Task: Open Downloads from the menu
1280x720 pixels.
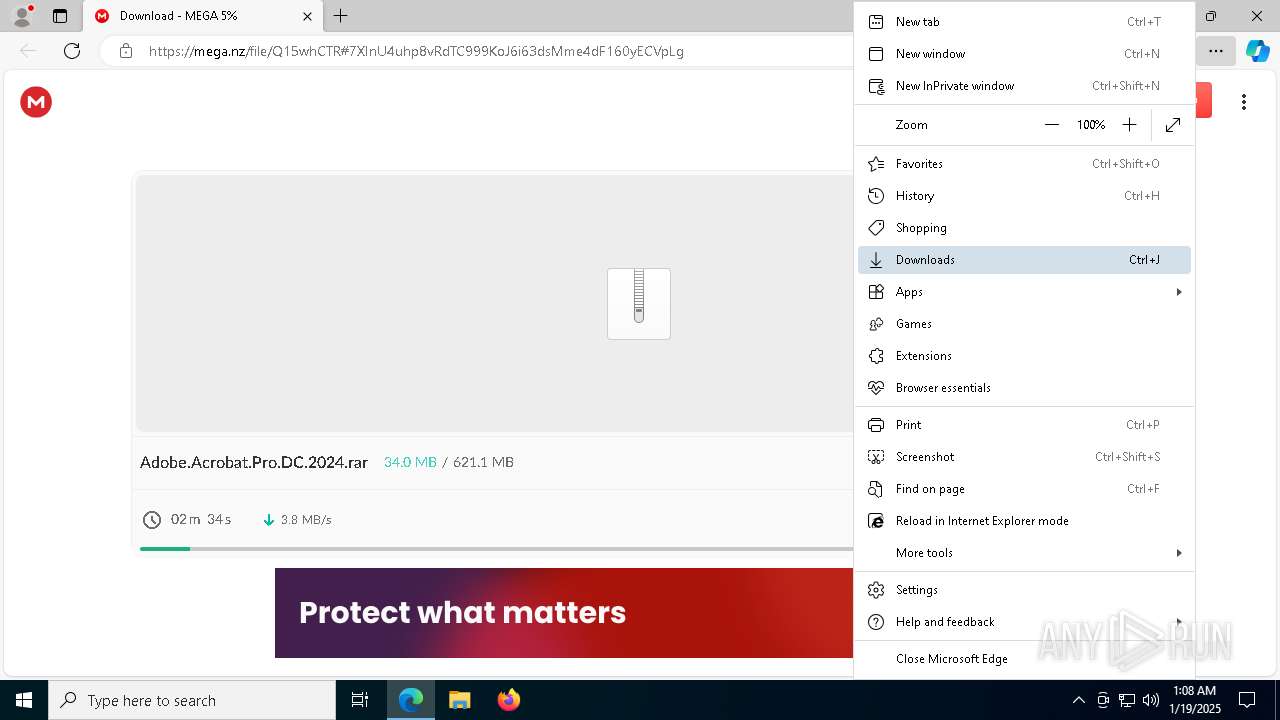Action: [x=1024, y=260]
